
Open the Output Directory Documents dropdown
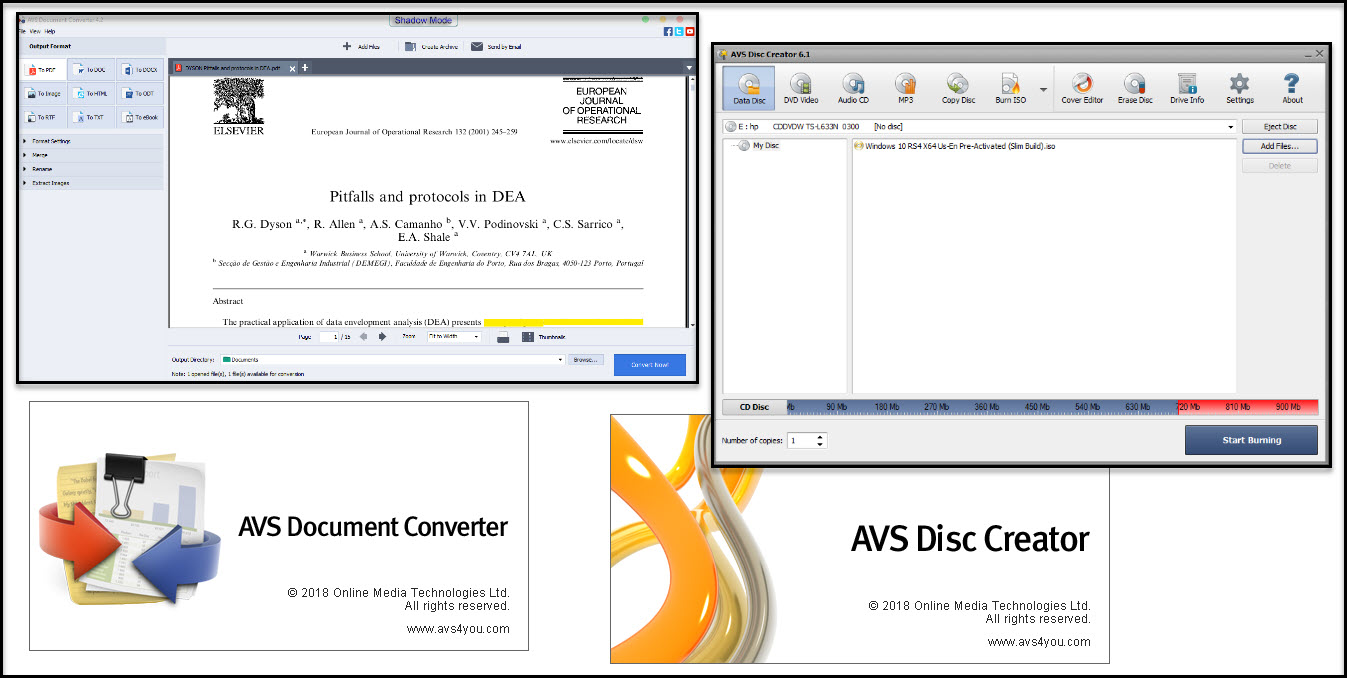393,359
